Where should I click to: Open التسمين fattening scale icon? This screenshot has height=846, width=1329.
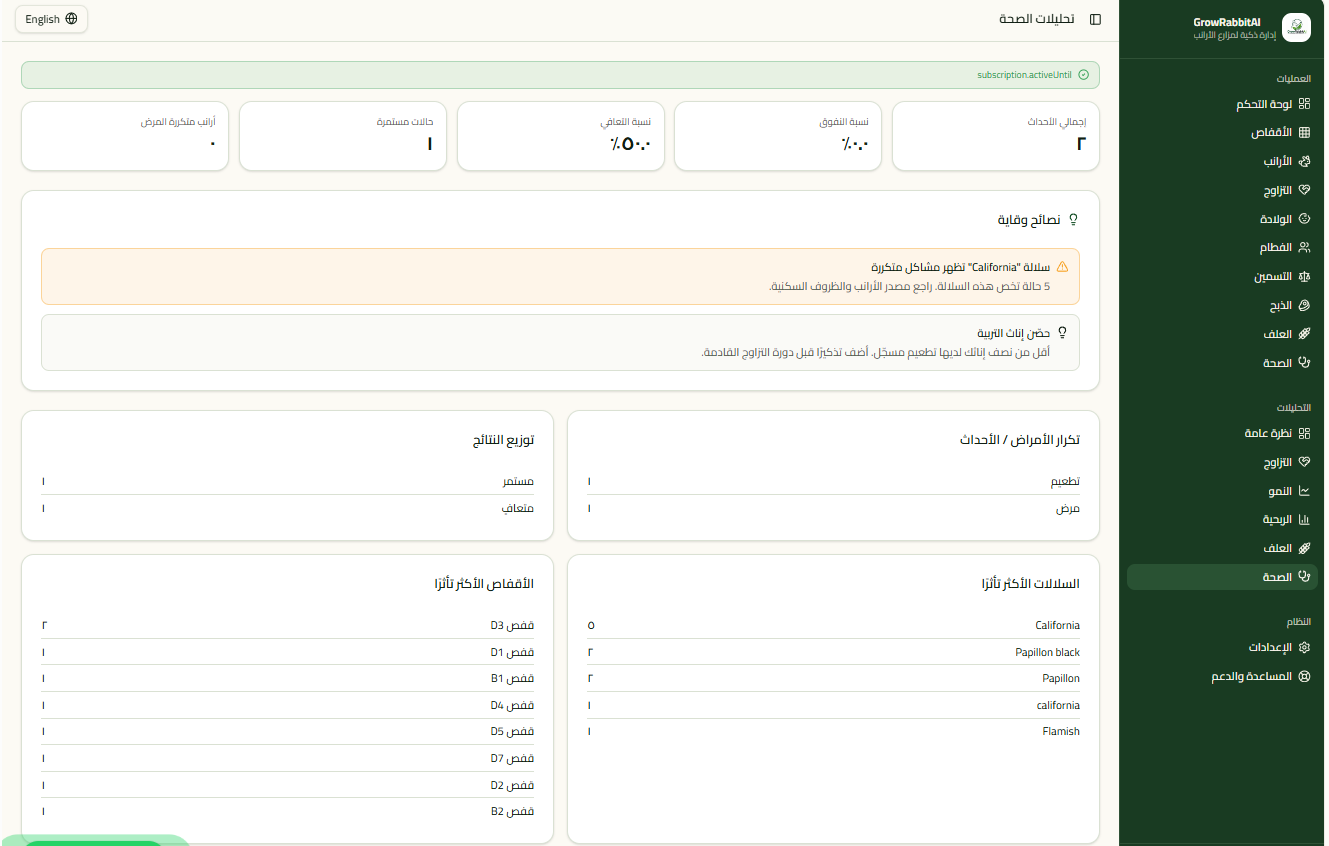click(x=1304, y=277)
